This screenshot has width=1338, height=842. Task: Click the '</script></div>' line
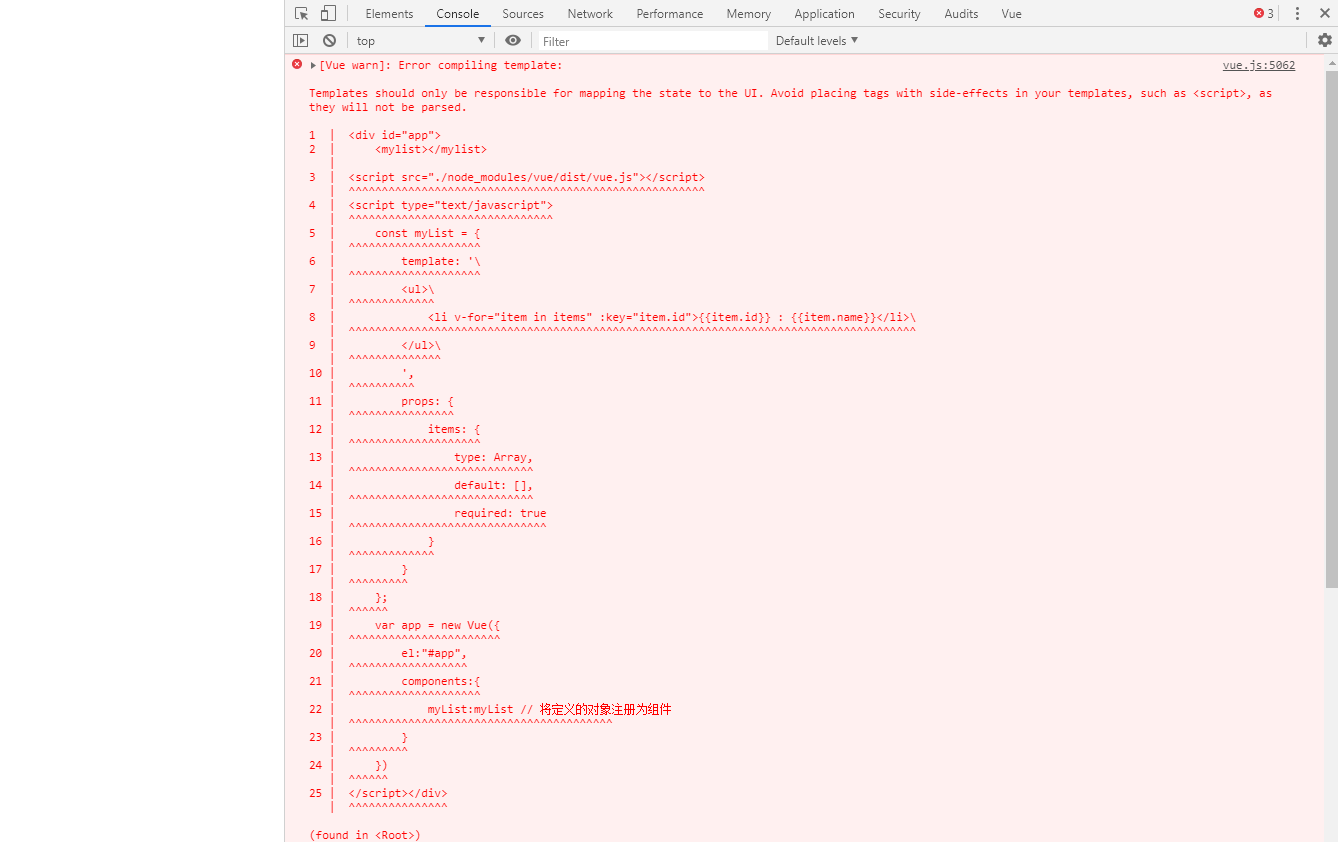pyautogui.click(x=398, y=793)
